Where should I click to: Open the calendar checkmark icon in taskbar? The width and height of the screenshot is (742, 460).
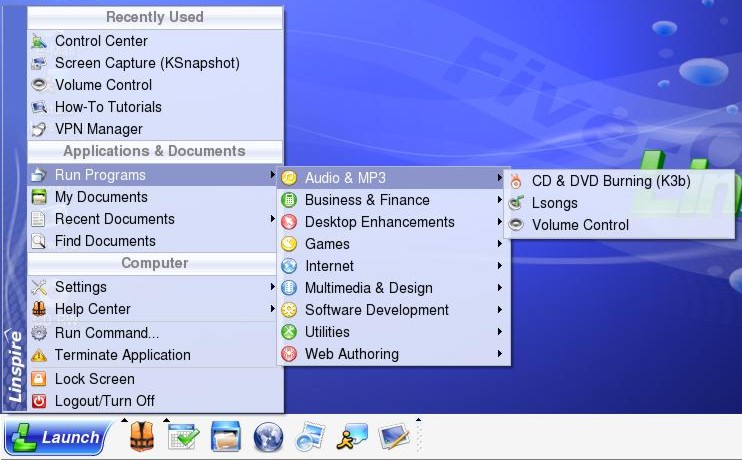[184, 437]
